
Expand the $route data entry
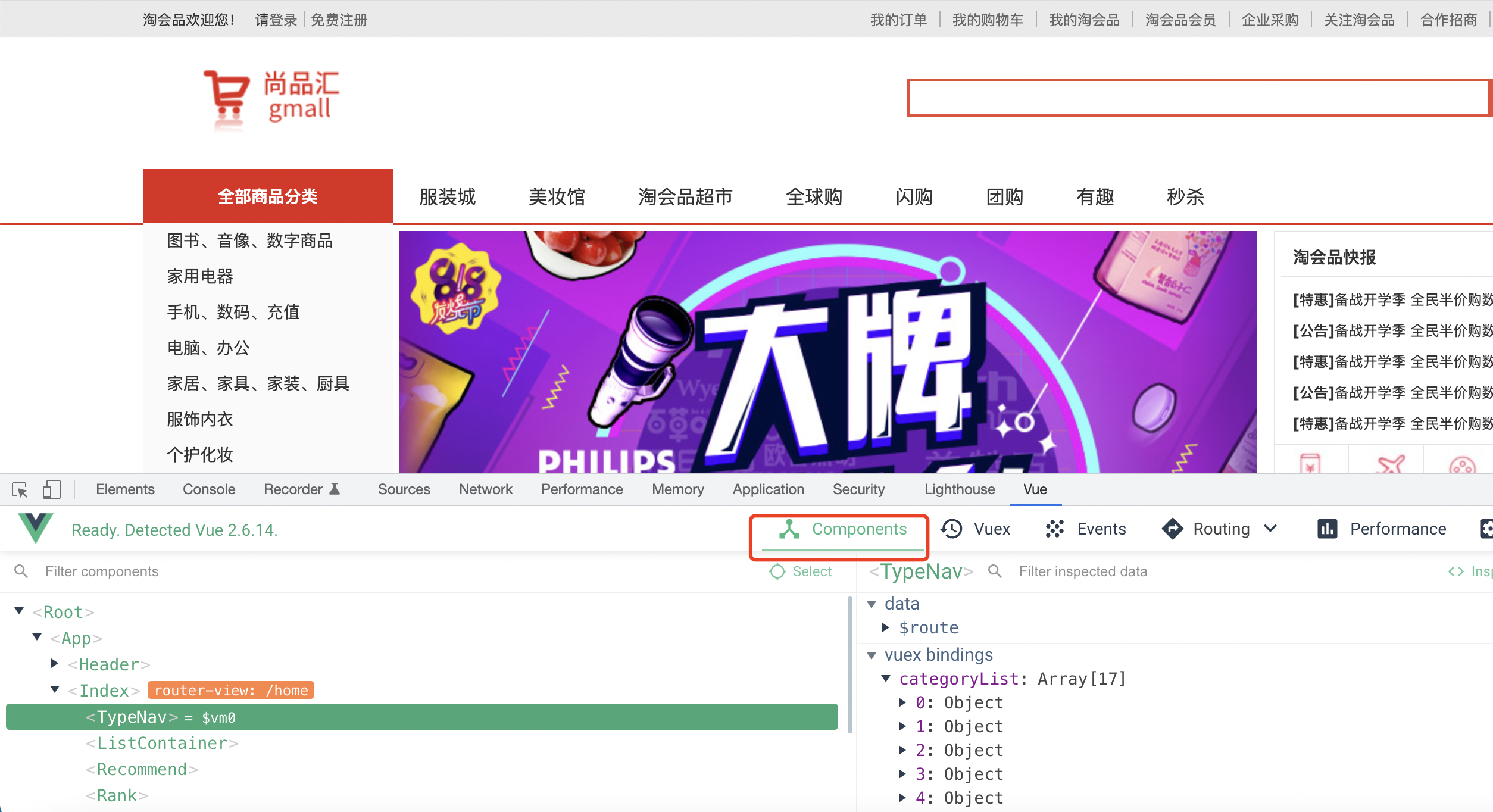[886, 627]
